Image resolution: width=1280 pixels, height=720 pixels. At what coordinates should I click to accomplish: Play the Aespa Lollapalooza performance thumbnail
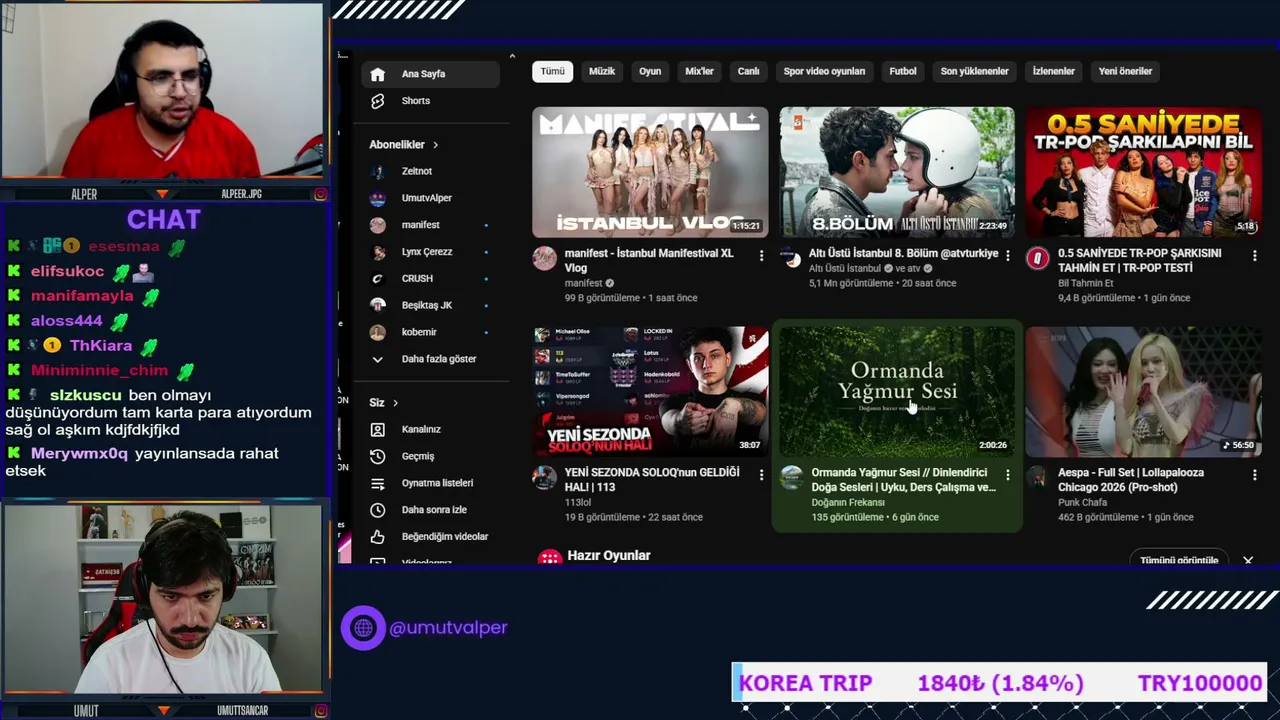pyautogui.click(x=1144, y=391)
